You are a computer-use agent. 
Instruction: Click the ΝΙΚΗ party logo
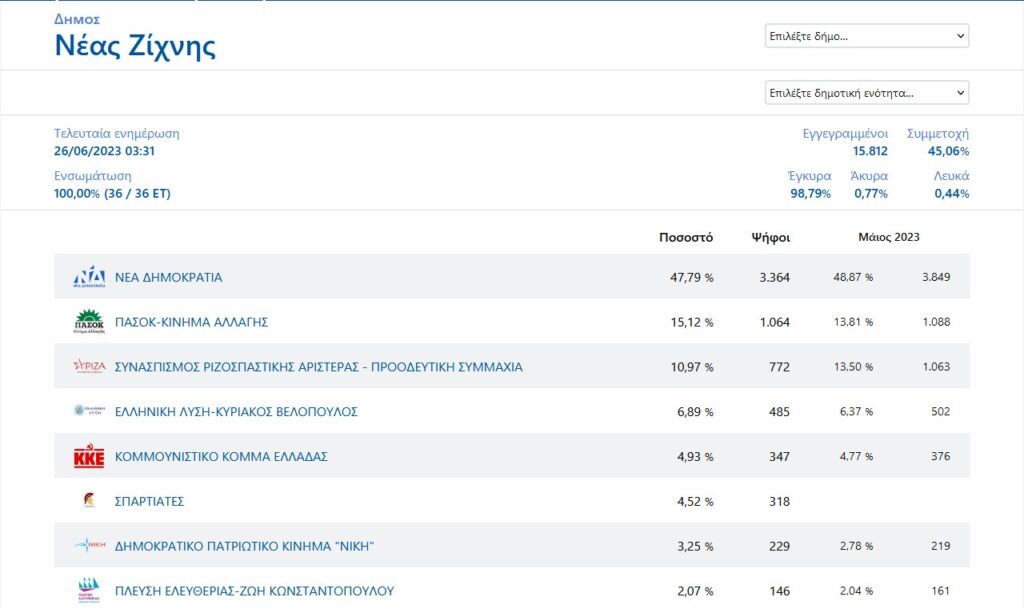(x=89, y=546)
